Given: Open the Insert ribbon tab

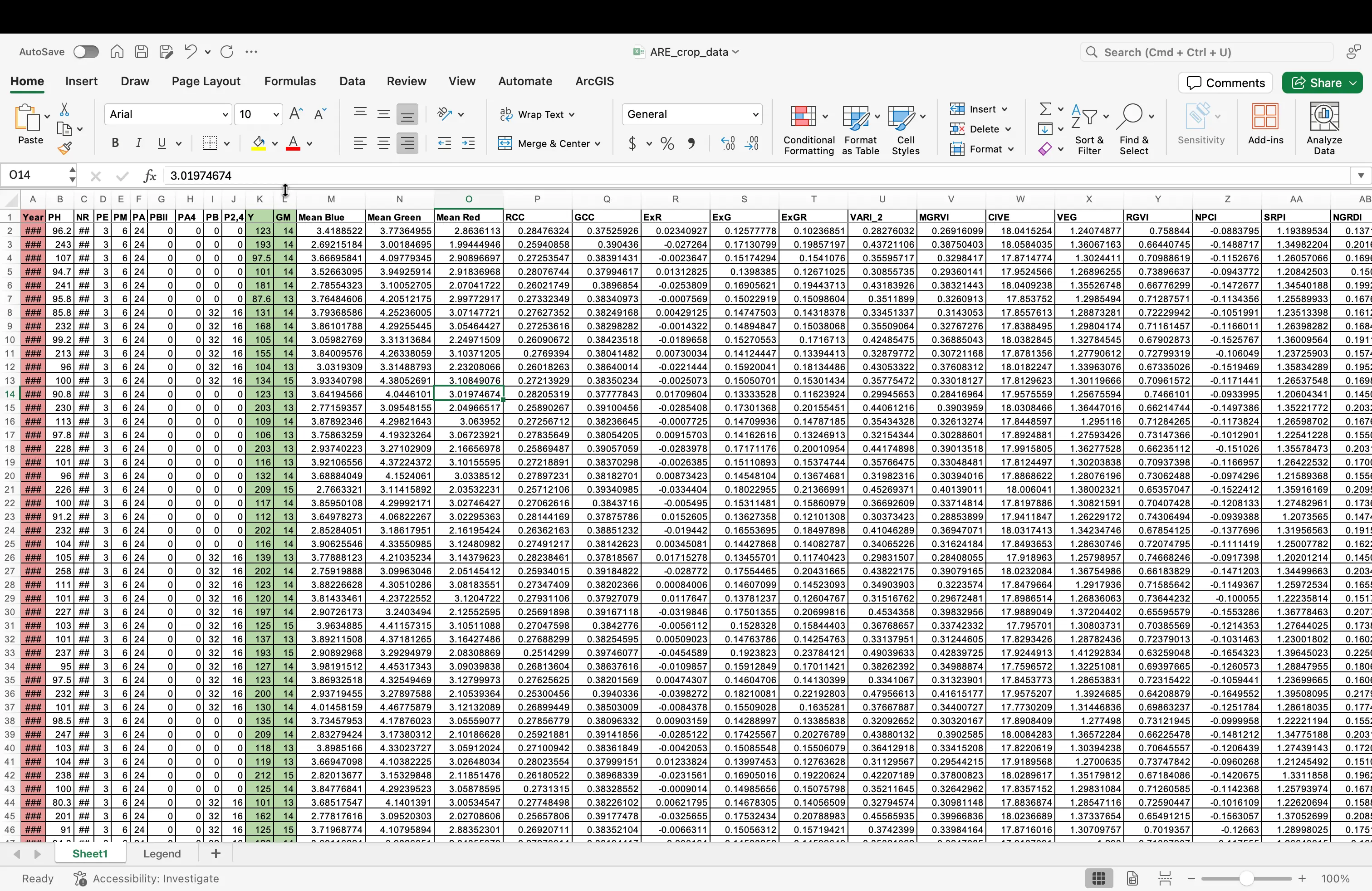Looking at the screenshot, I should point(81,81).
